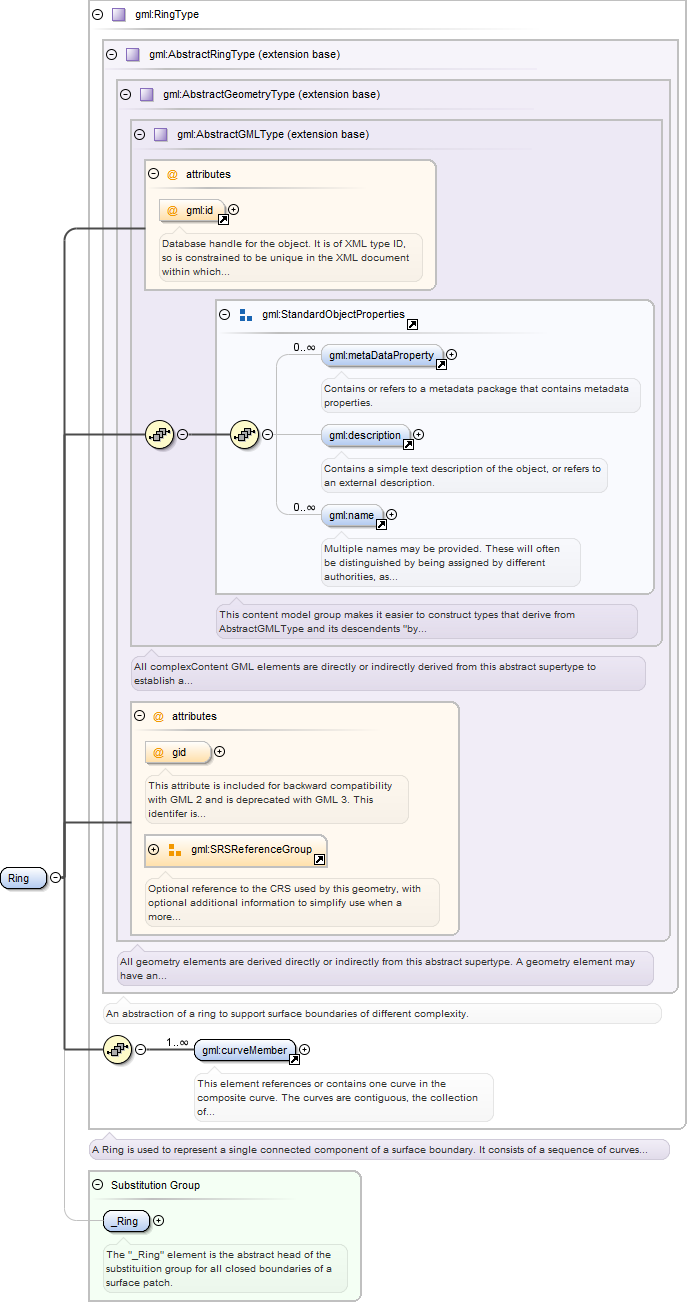
Task: Follow gml:SRSReferenceGroup reference arrow icon
Action: click(x=319, y=859)
